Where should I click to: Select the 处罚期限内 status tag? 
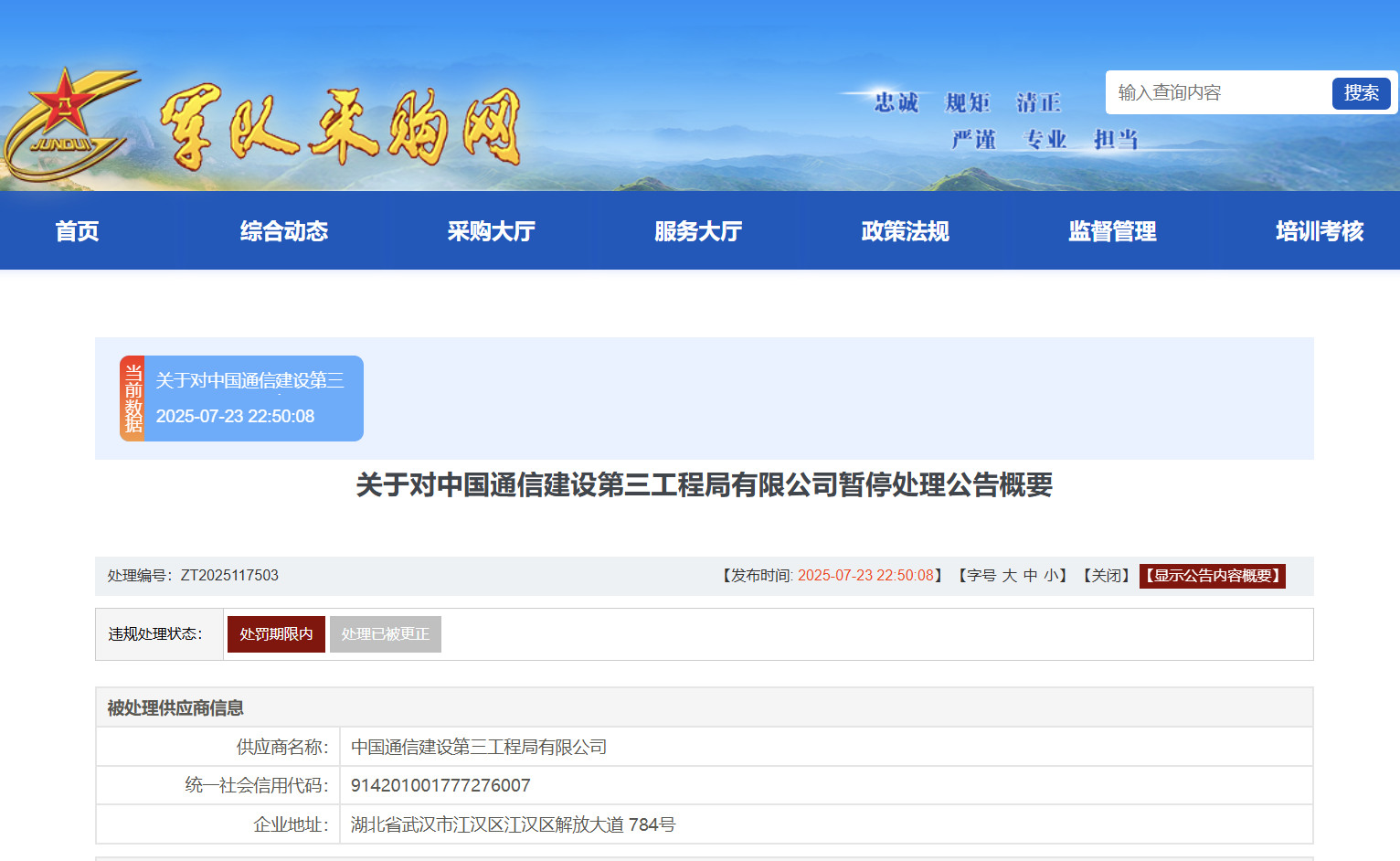point(276,633)
